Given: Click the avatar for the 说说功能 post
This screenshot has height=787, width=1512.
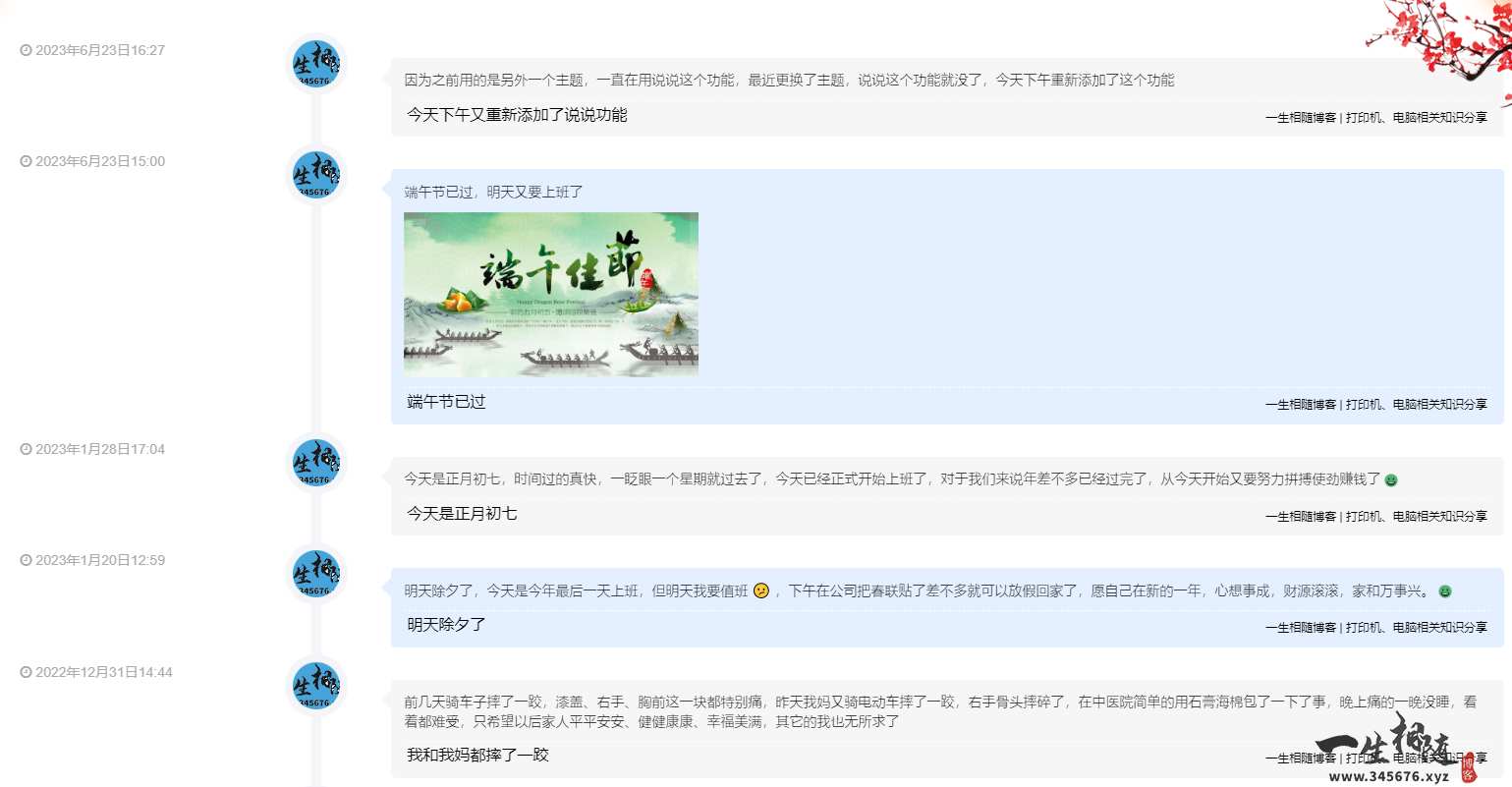Looking at the screenshot, I should [314, 63].
